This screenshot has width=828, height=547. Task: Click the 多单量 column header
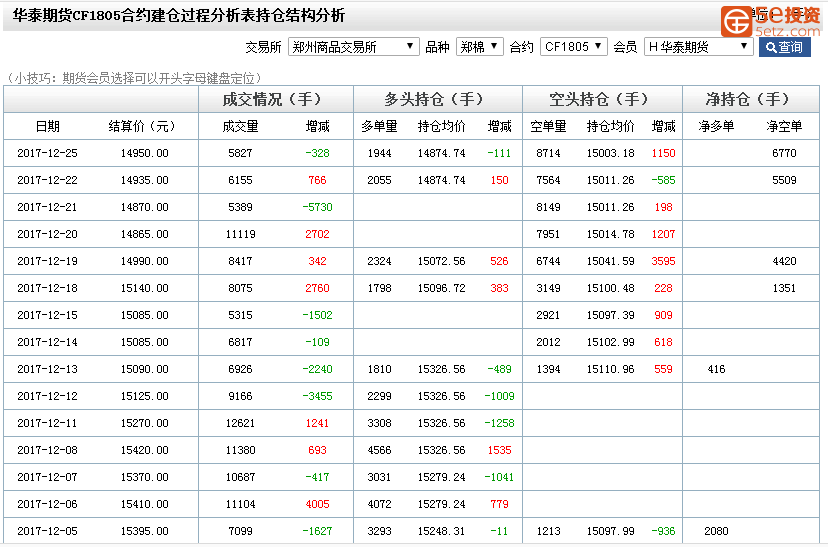[x=379, y=126]
